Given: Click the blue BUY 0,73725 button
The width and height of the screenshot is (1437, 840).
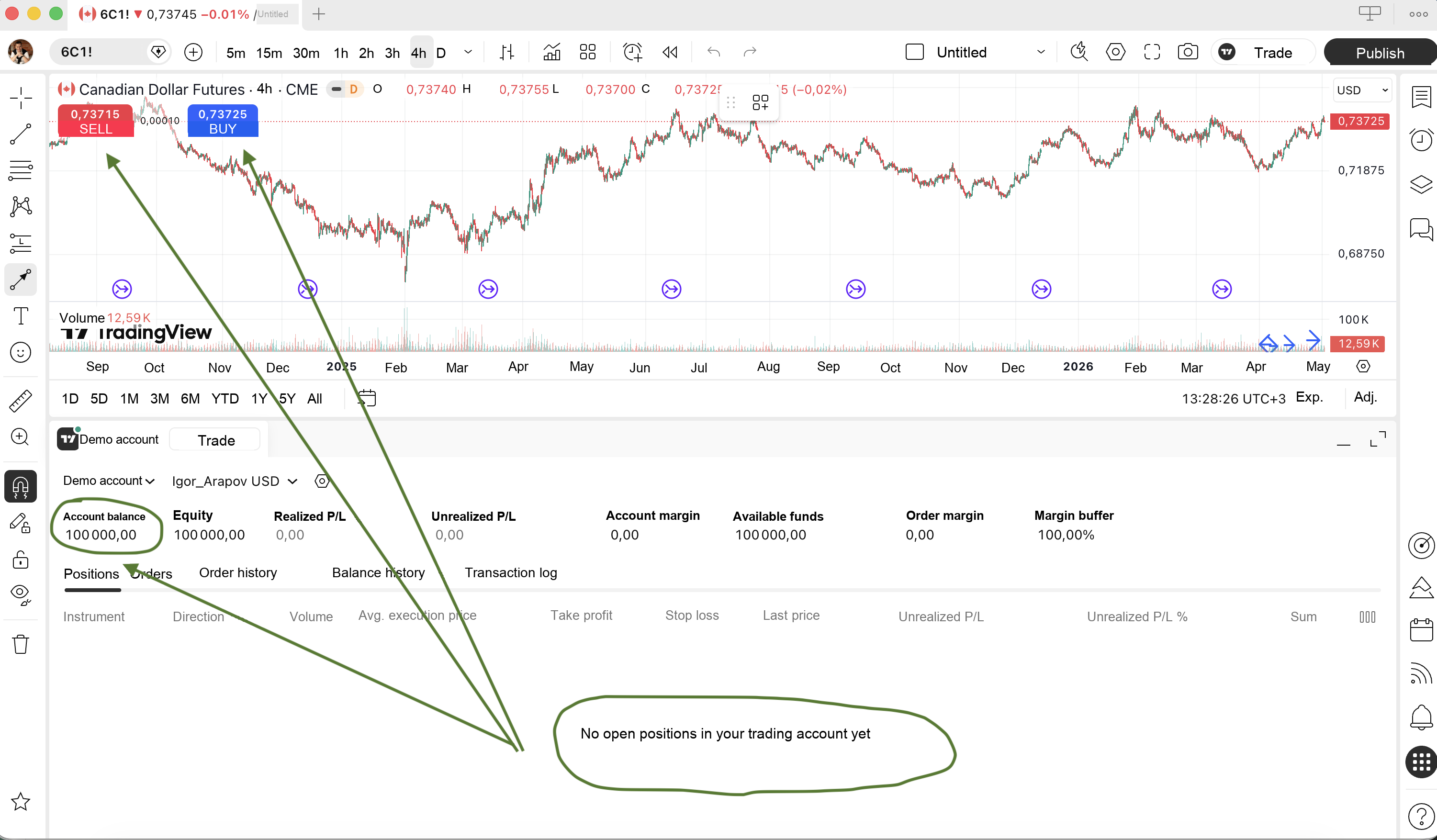Looking at the screenshot, I should (x=223, y=121).
